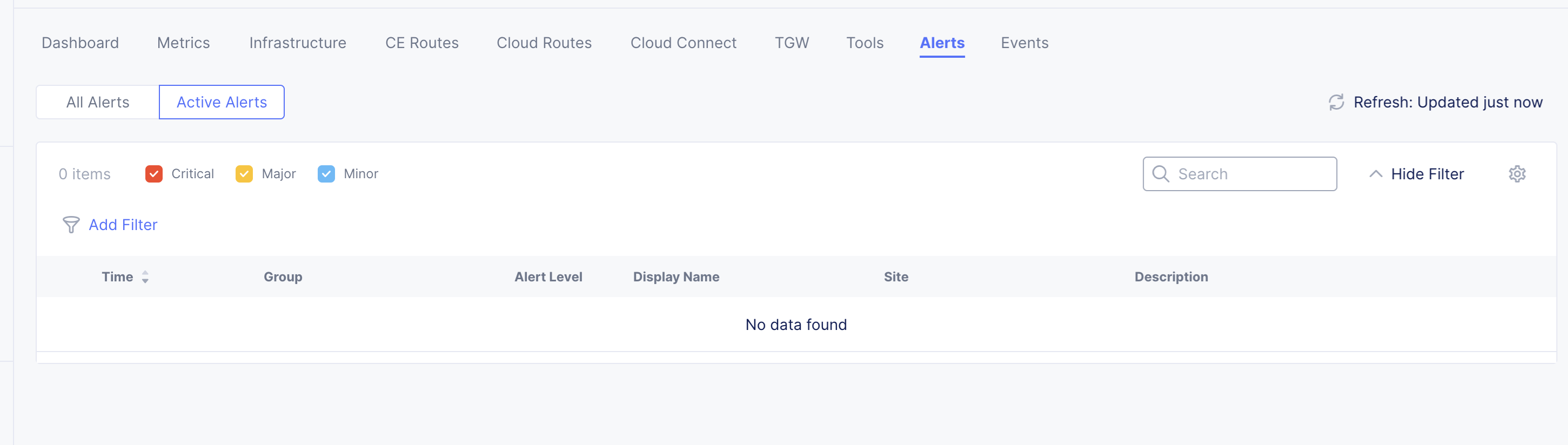Select the Active Alerts button
This screenshot has width=1568, height=445.
222,102
